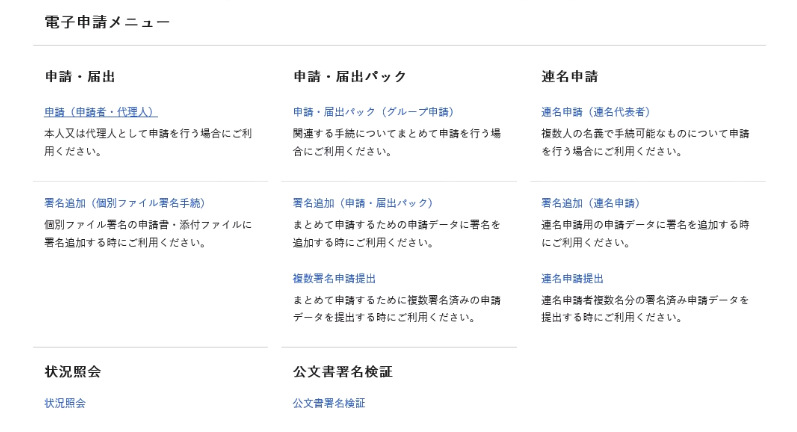Click 申請・届出パック（グループ申請） link
This screenshot has width=797, height=432.
(x=373, y=112)
